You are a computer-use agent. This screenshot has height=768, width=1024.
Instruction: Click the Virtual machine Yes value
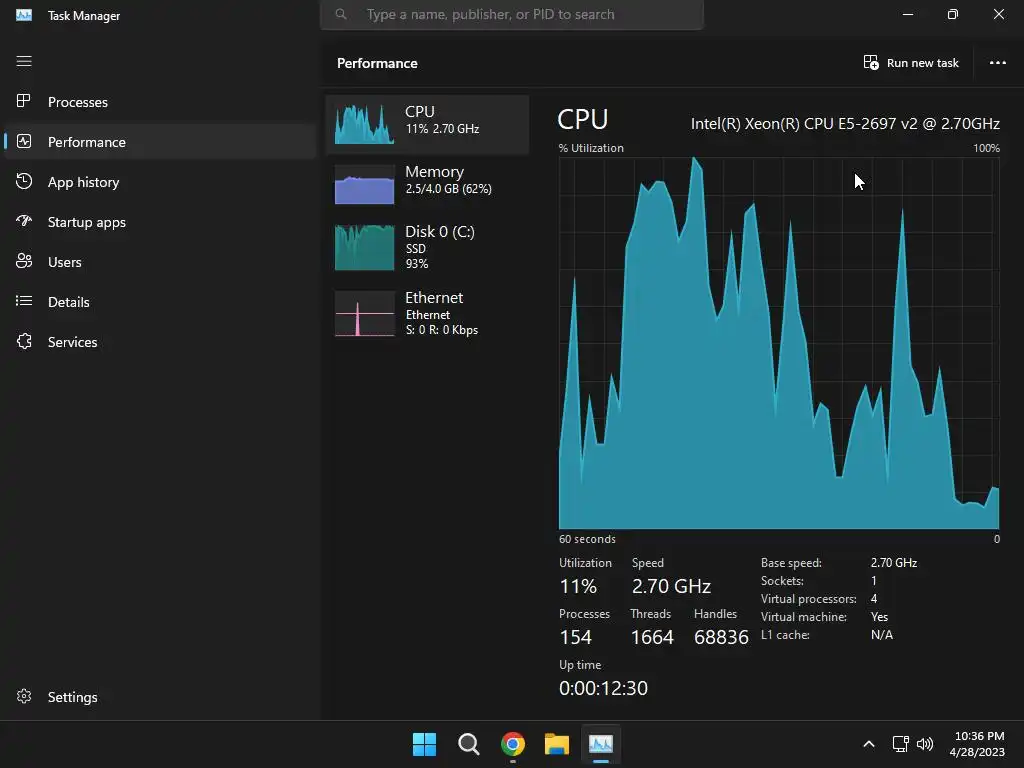[879, 616]
